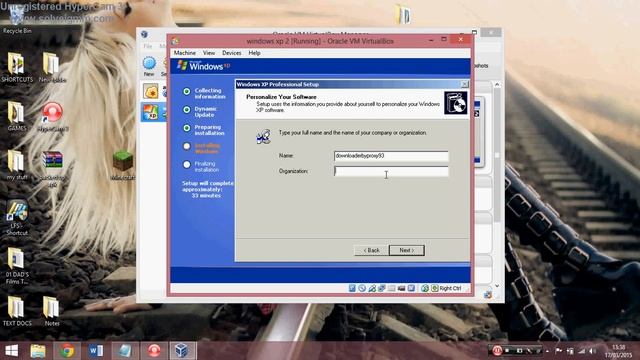Click the Back button in XP Setup
640x360 pixels.
point(371,250)
